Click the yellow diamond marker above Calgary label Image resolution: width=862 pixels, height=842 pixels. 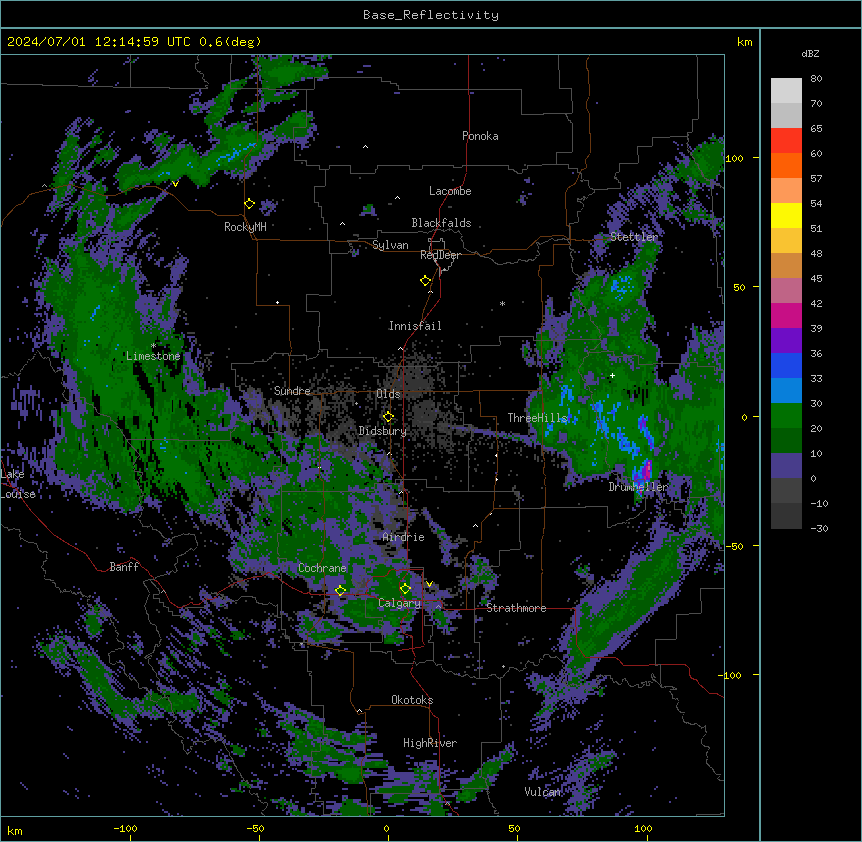tap(406, 589)
